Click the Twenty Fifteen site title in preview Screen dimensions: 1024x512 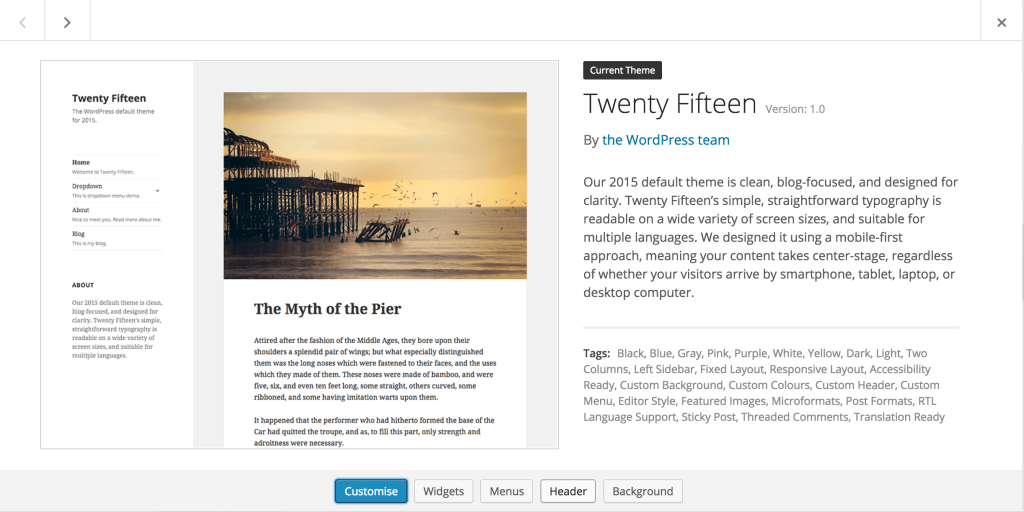(x=109, y=98)
